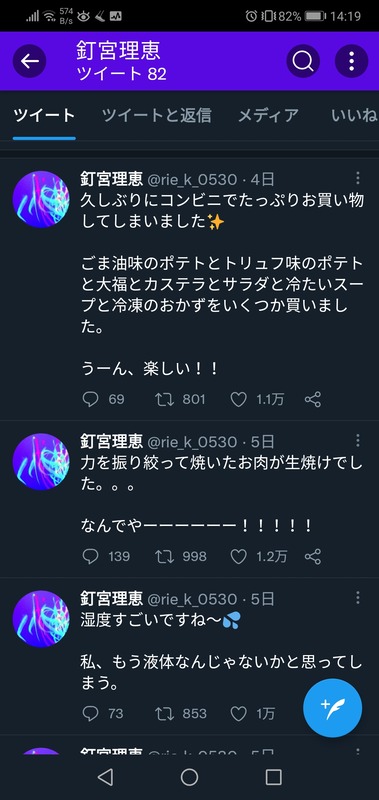Share the tweet about undercooked meat

(313, 556)
